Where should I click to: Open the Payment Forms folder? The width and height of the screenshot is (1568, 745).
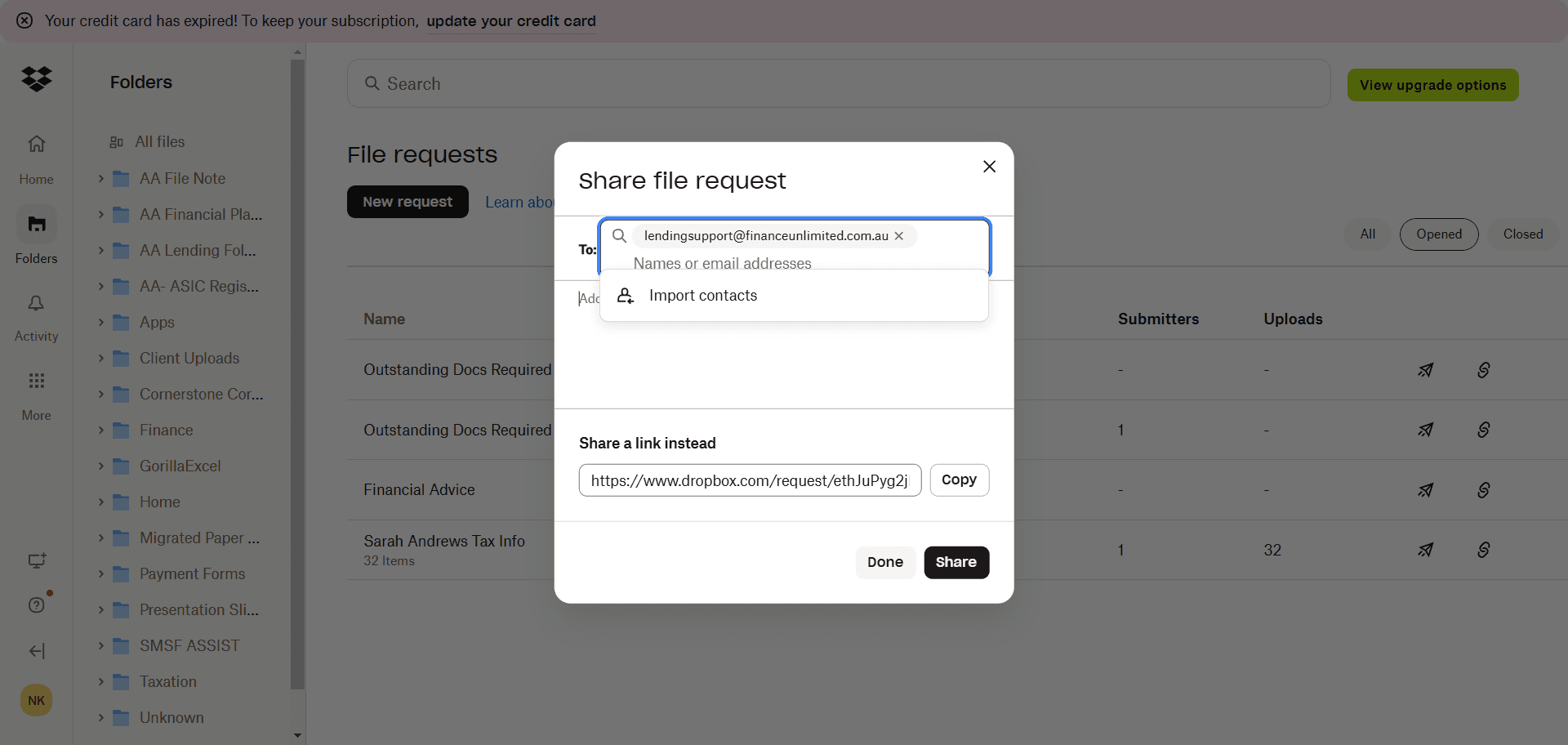192,573
